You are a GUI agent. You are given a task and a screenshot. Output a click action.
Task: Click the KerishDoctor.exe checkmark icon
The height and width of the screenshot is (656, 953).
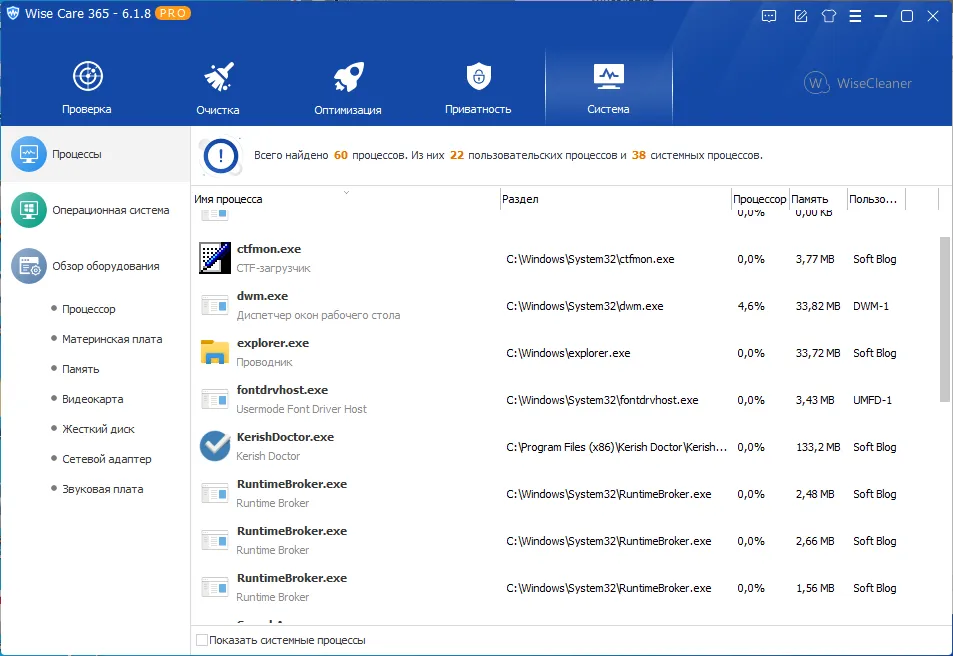215,446
